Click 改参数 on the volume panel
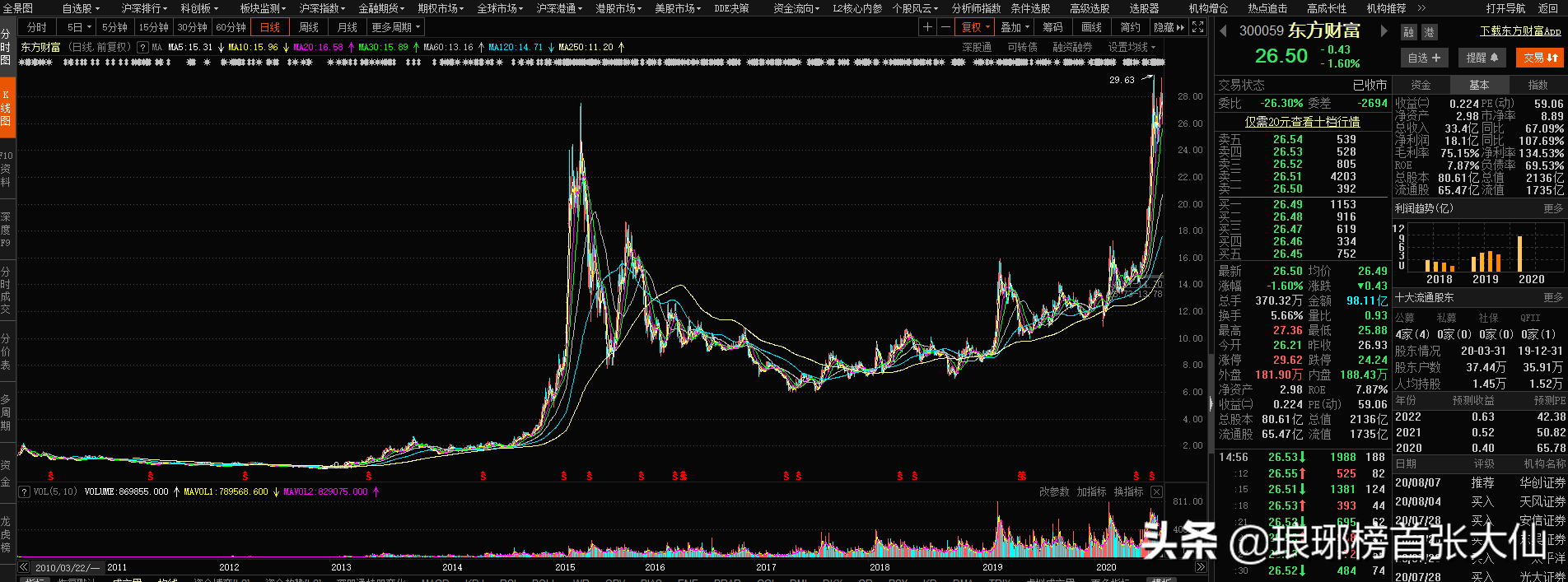This screenshot has width=1568, height=582. (x=1054, y=492)
